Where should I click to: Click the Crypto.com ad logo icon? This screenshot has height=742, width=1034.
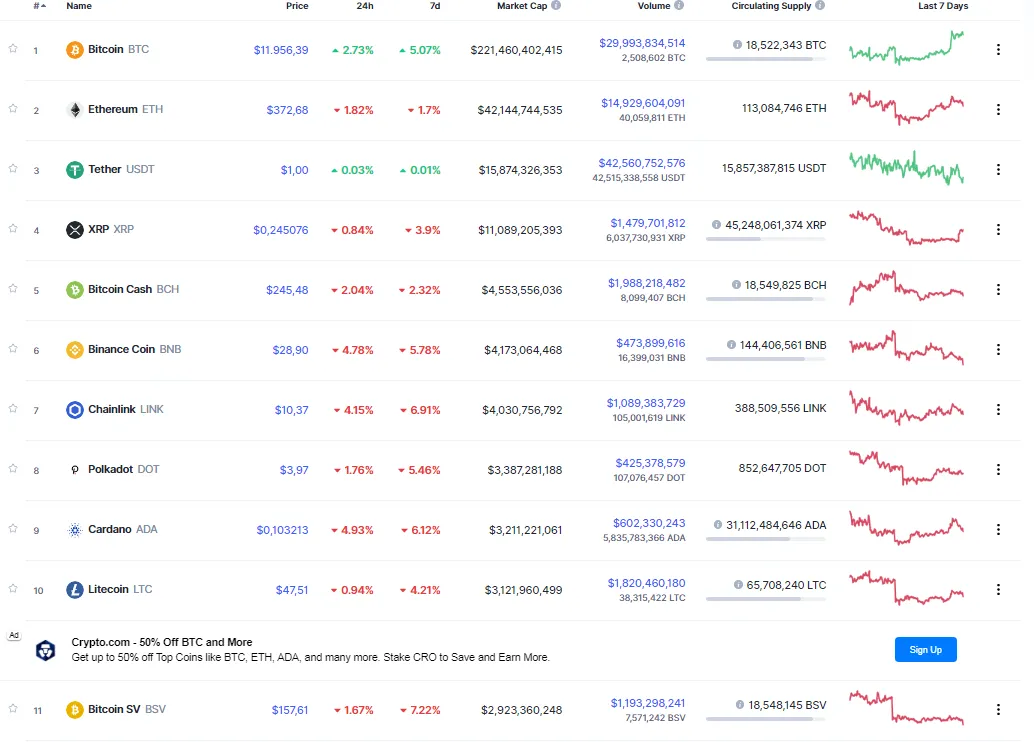click(x=46, y=650)
